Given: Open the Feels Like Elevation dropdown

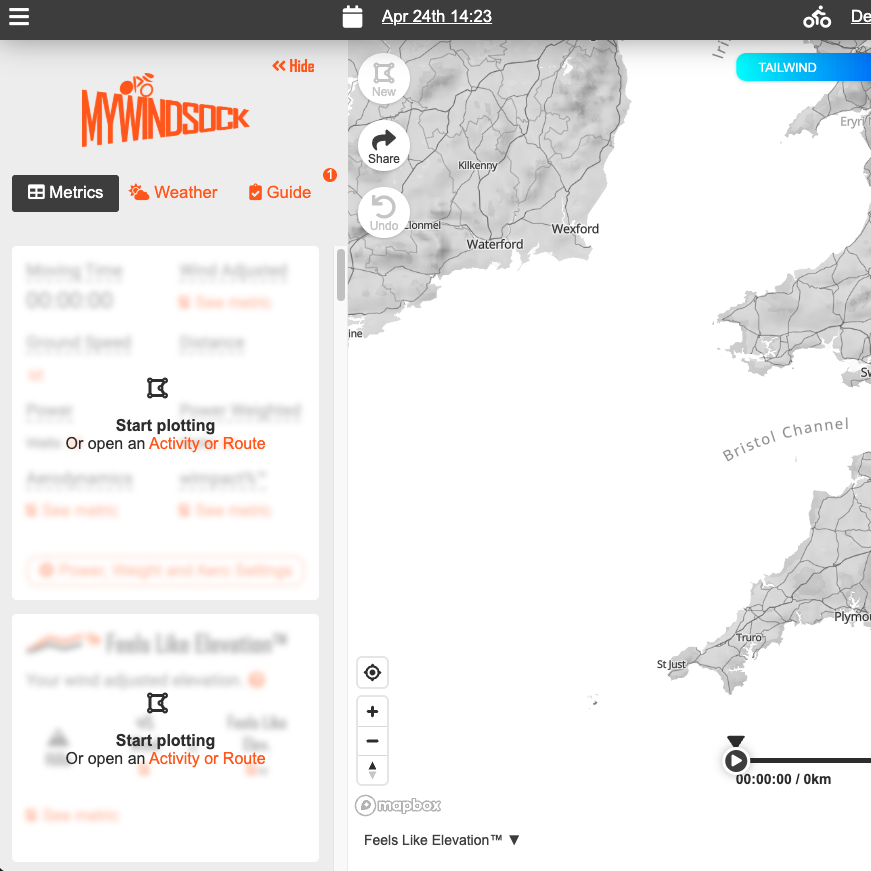Looking at the screenshot, I should coord(441,840).
